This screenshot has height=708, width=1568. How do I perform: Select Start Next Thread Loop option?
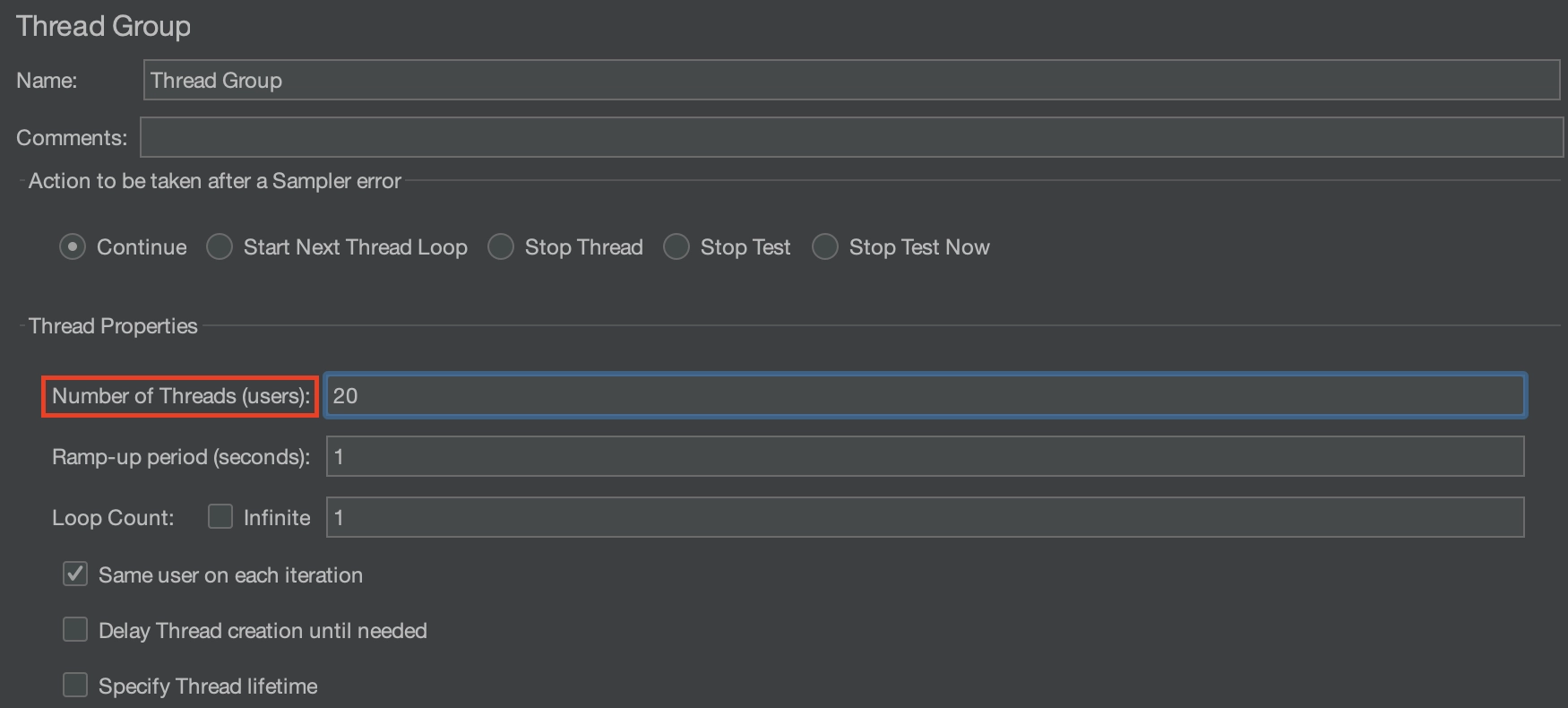pos(220,246)
